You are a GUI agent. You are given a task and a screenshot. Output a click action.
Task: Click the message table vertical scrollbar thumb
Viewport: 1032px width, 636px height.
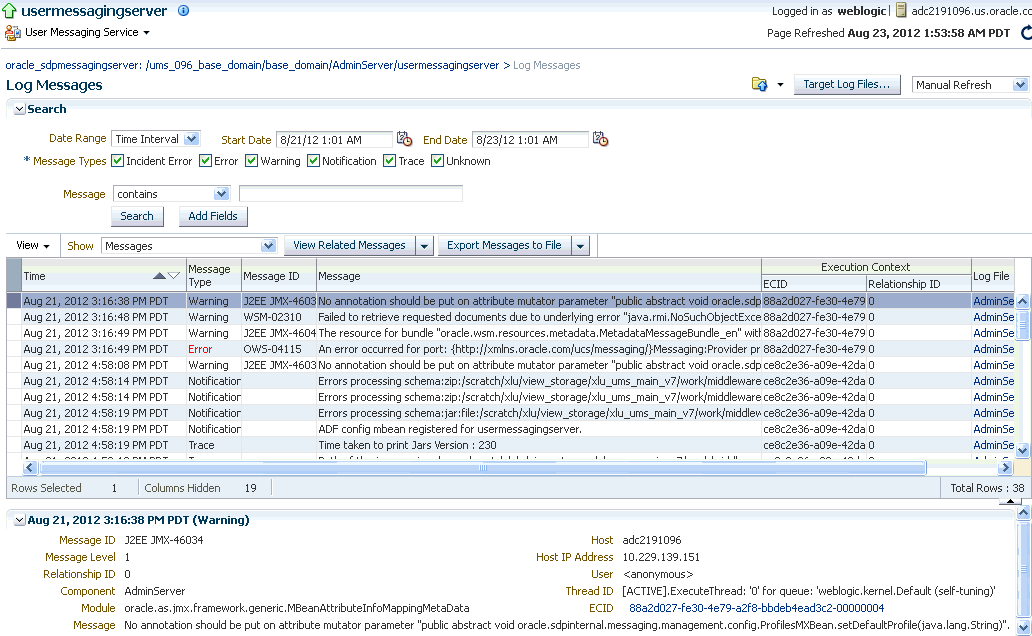click(1022, 326)
